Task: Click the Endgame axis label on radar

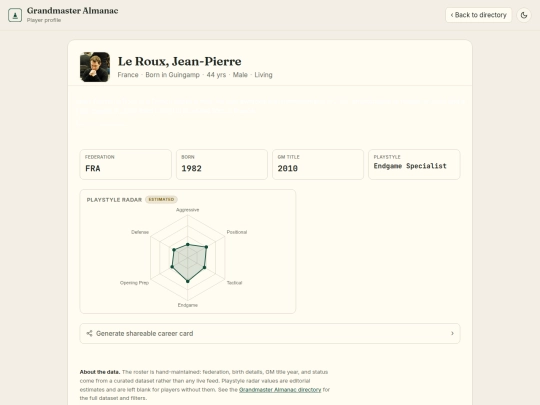Action: click(188, 305)
